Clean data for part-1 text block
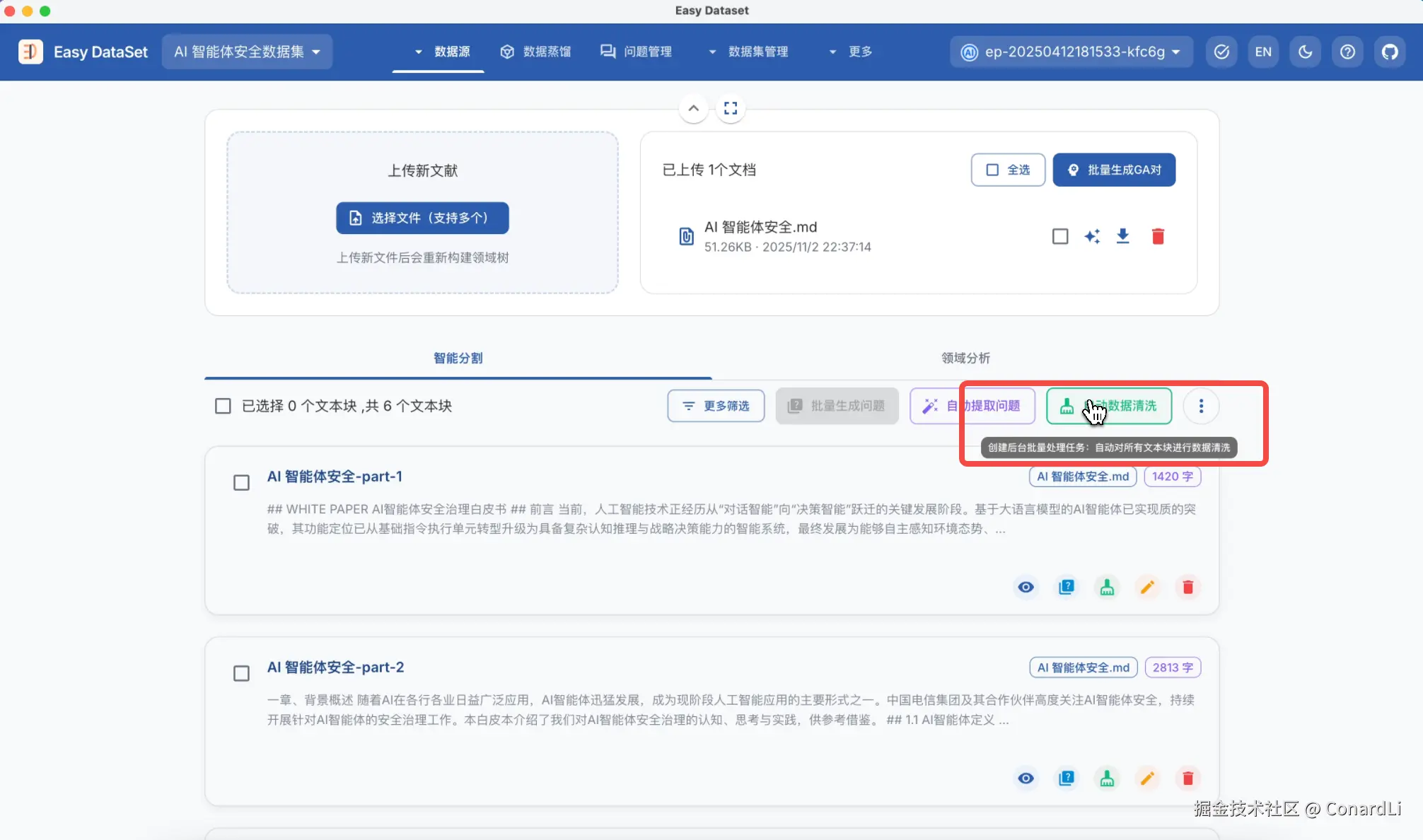Screen dimensions: 1423x840 [1107, 588]
